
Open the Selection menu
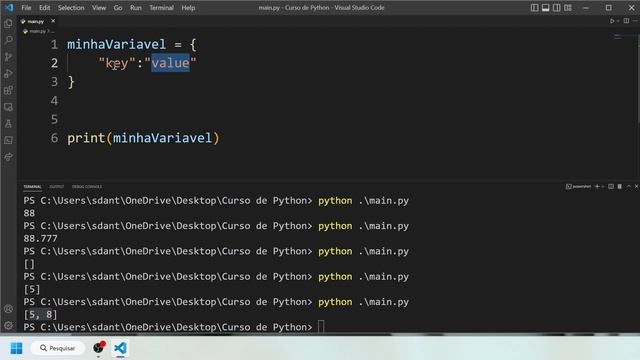point(71,8)
